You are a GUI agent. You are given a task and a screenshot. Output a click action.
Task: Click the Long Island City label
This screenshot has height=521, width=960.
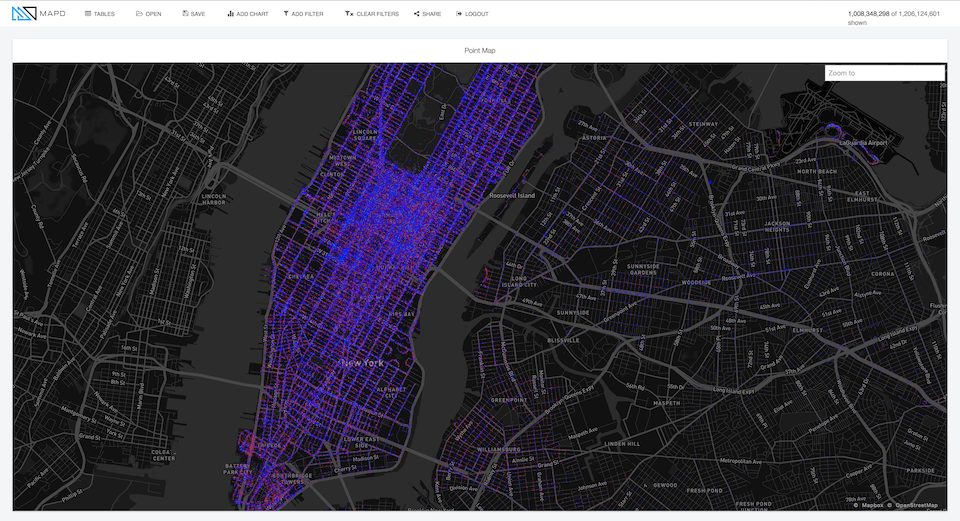(x=519, y=282)
